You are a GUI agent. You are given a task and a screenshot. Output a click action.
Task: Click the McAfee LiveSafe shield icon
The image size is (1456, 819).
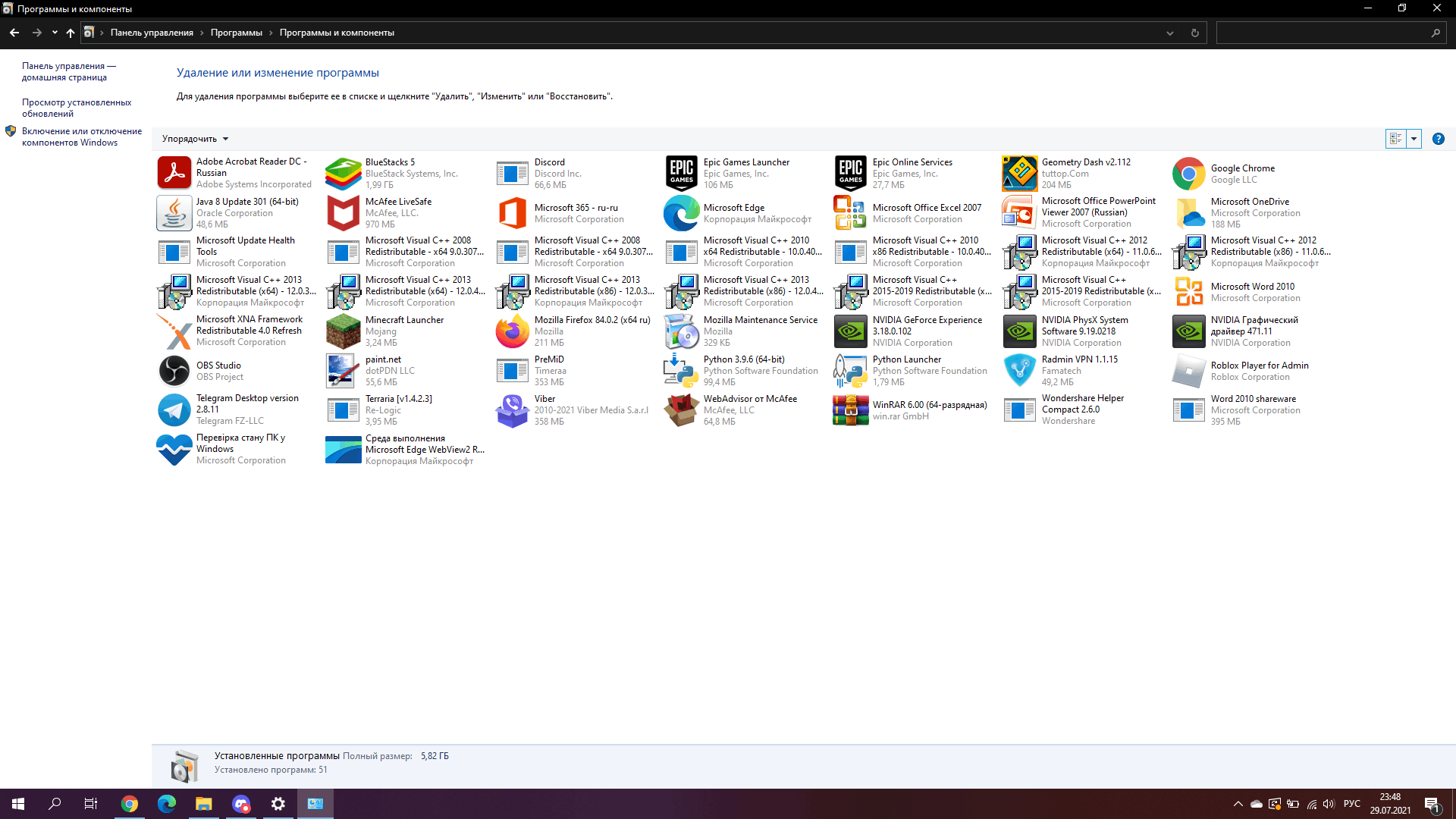click(343, 213)
